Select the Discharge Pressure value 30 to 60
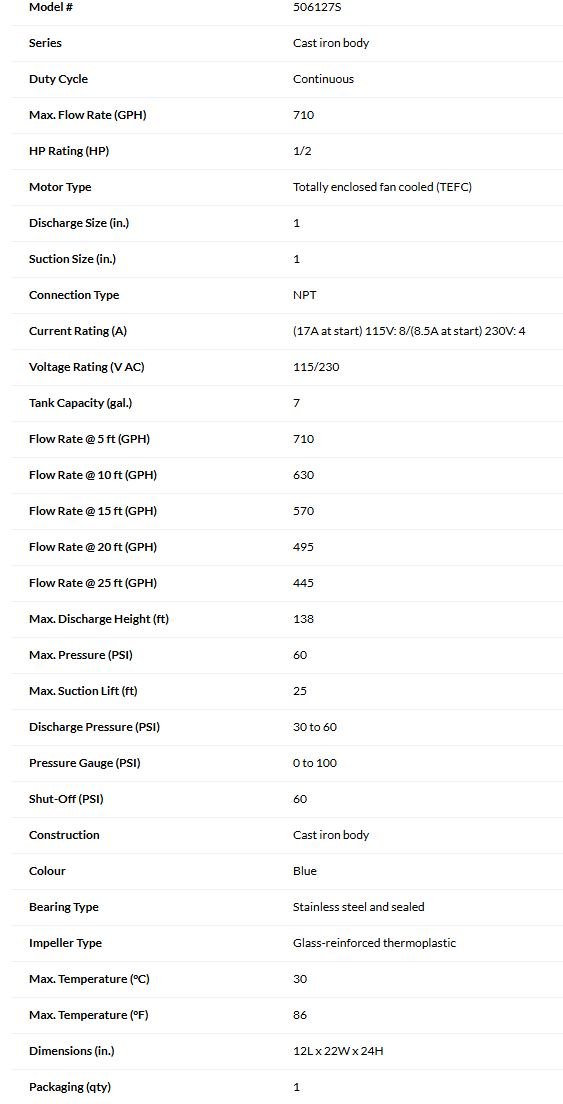Screen dimensions: 563x1104 (x=315, y=726)
